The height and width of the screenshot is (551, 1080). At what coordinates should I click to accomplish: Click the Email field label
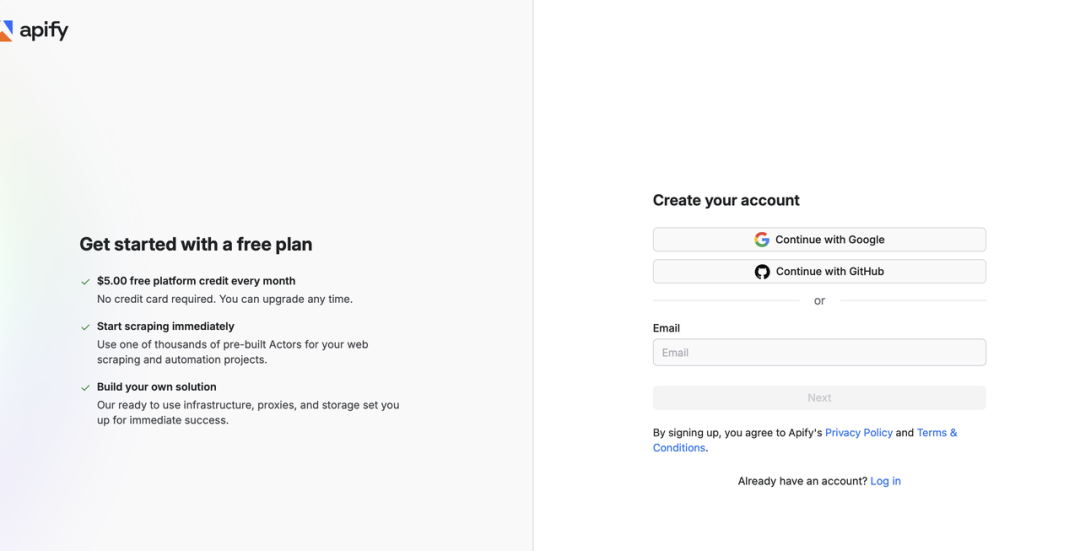[666, 328]
